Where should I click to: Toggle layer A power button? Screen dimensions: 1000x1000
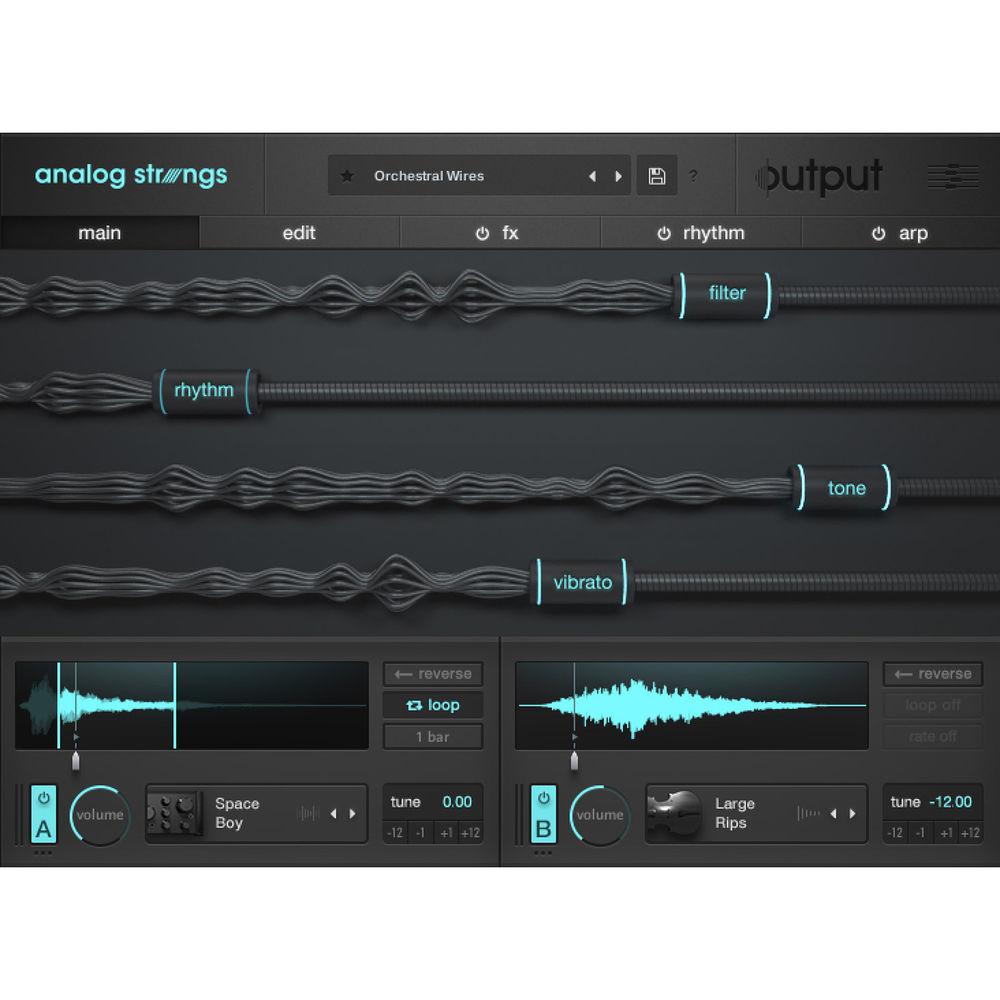point(43,798)
